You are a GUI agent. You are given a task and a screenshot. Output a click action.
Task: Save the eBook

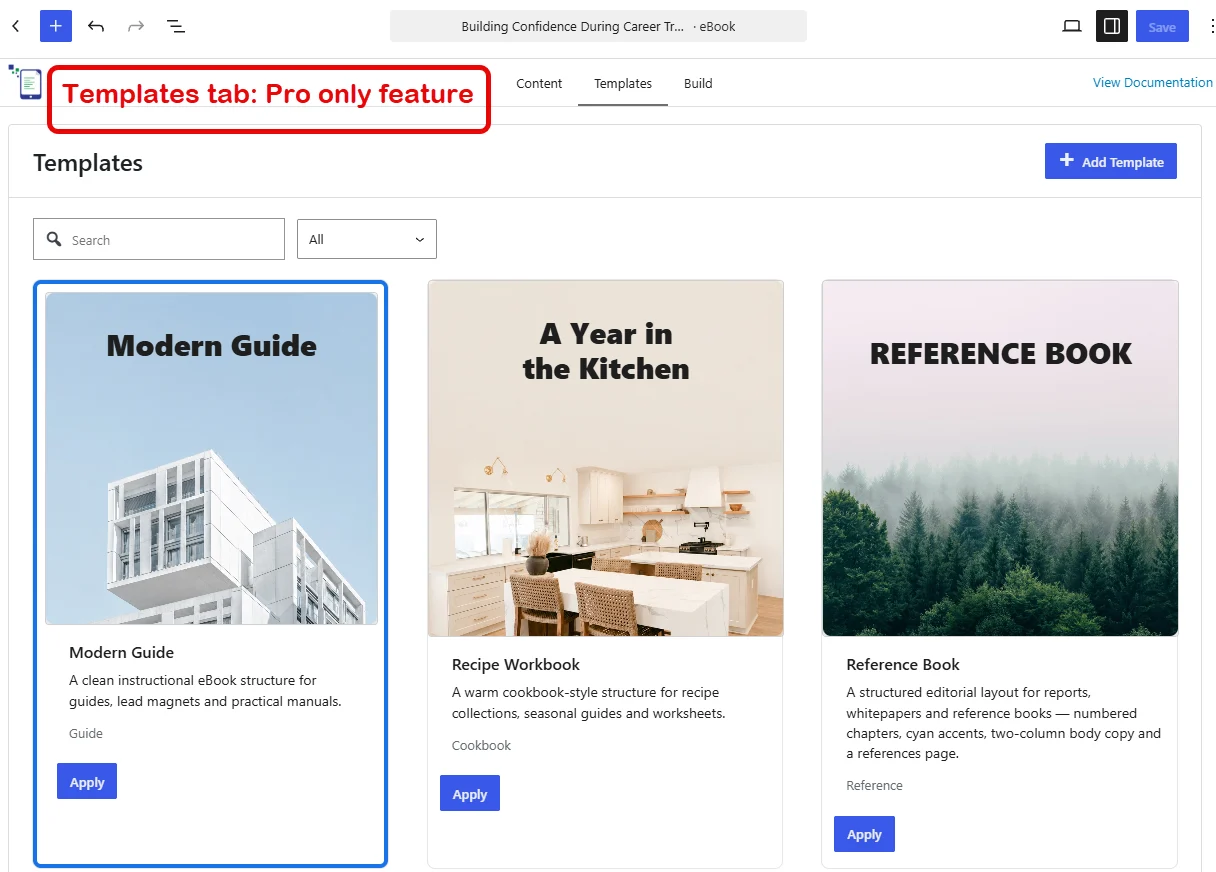tap(1162, 26)
